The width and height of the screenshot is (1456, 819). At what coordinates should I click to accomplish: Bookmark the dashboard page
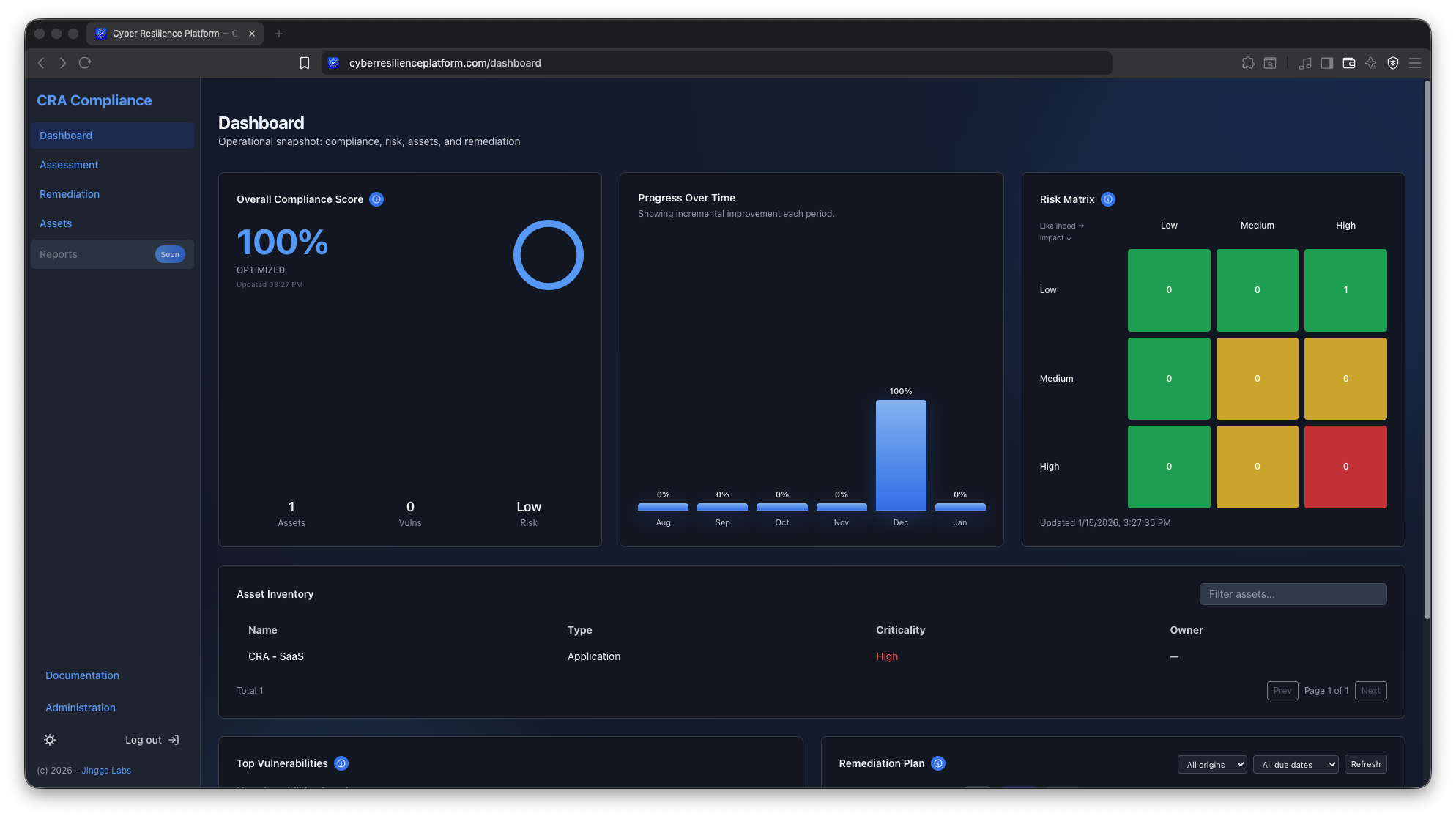305,63
